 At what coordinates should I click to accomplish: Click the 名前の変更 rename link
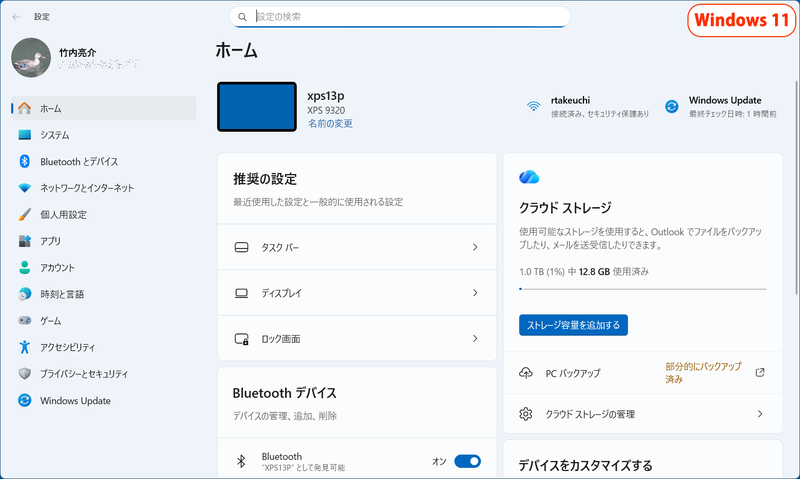click(x=330, y=123)
